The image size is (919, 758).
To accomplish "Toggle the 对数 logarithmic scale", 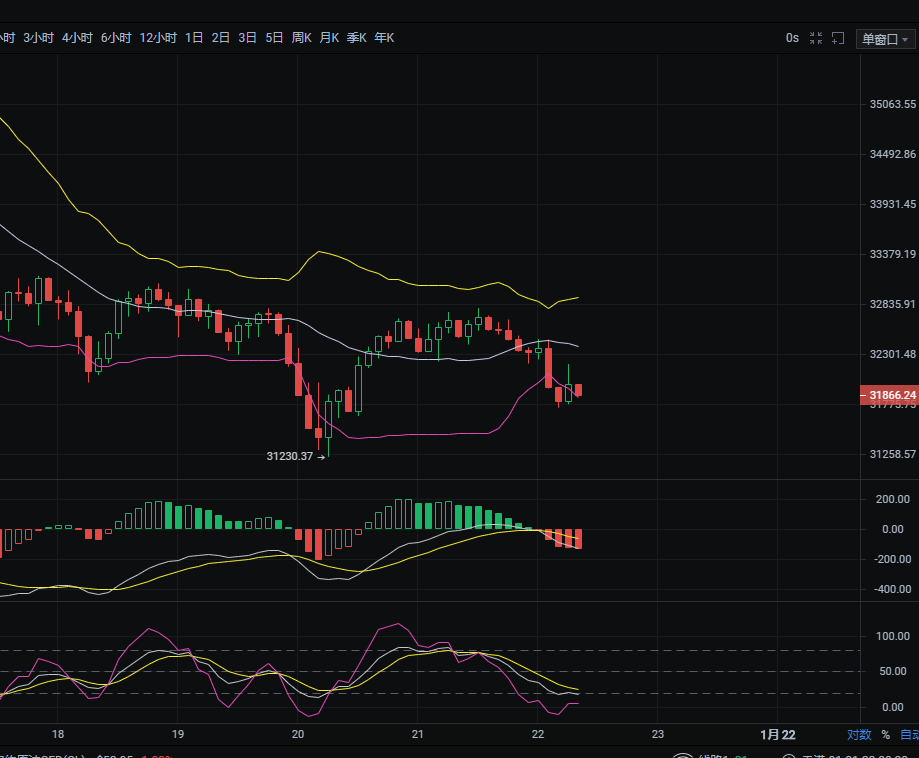I will coord(859,735).
